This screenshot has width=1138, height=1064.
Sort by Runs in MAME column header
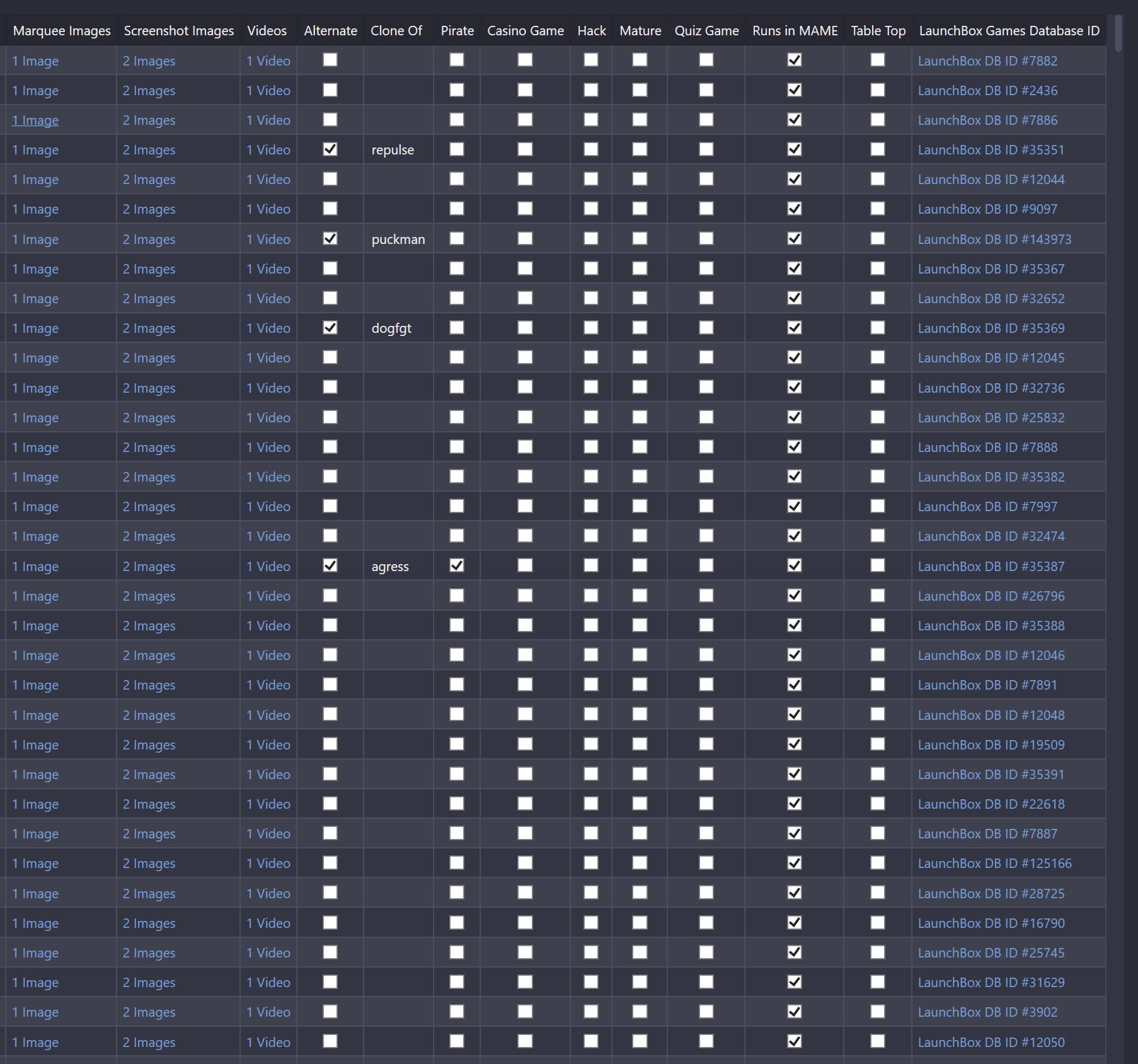[795, 31]
